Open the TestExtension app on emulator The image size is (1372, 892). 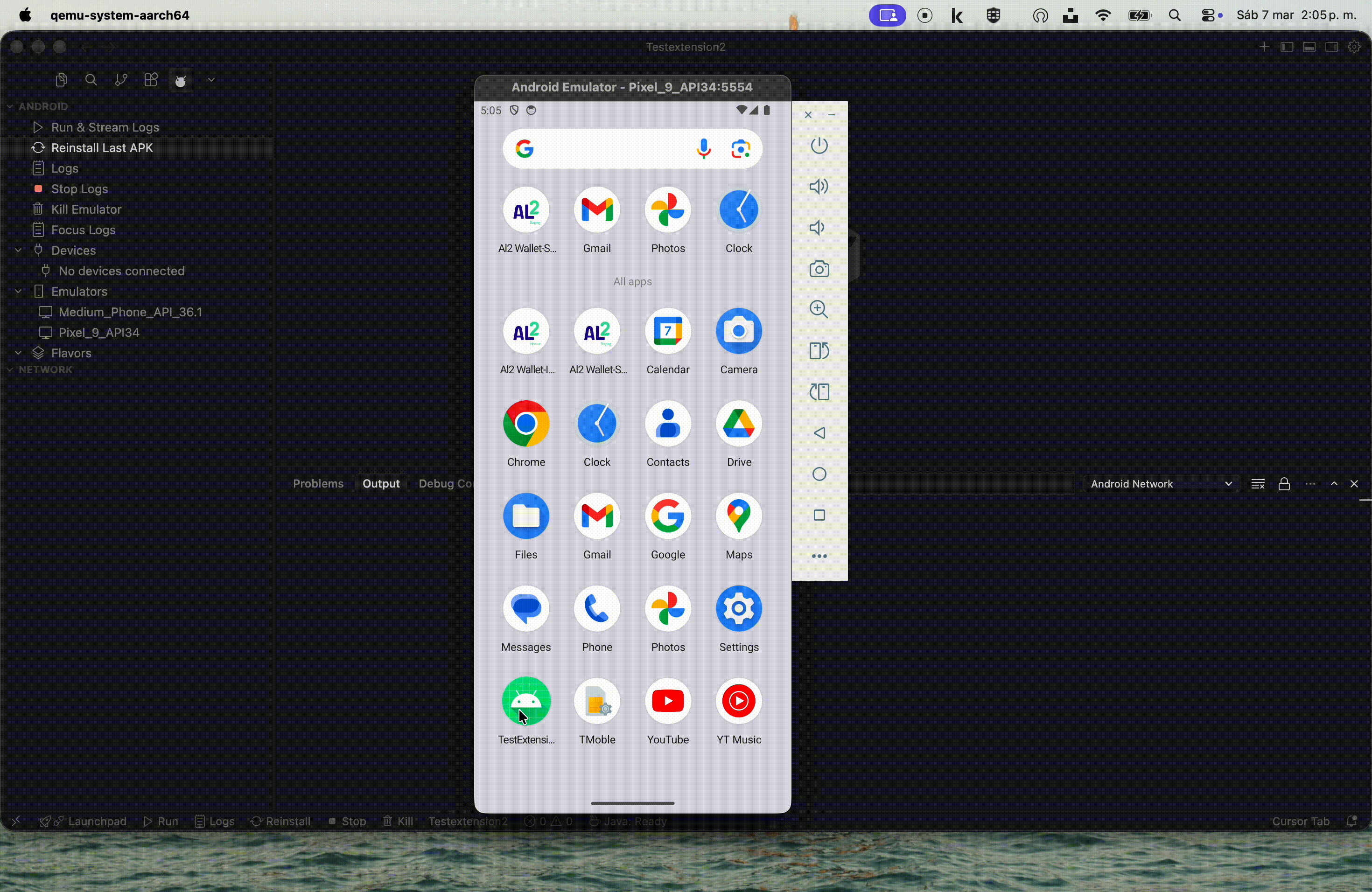point(526,701)
